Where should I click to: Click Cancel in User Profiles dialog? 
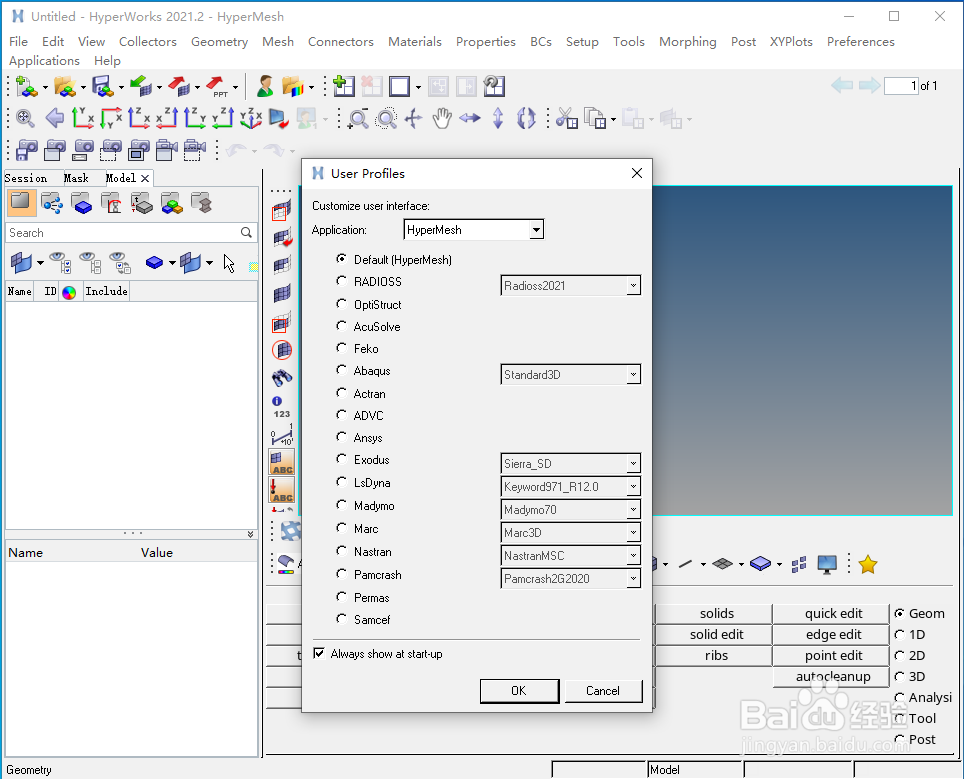[x=603, y=691]
